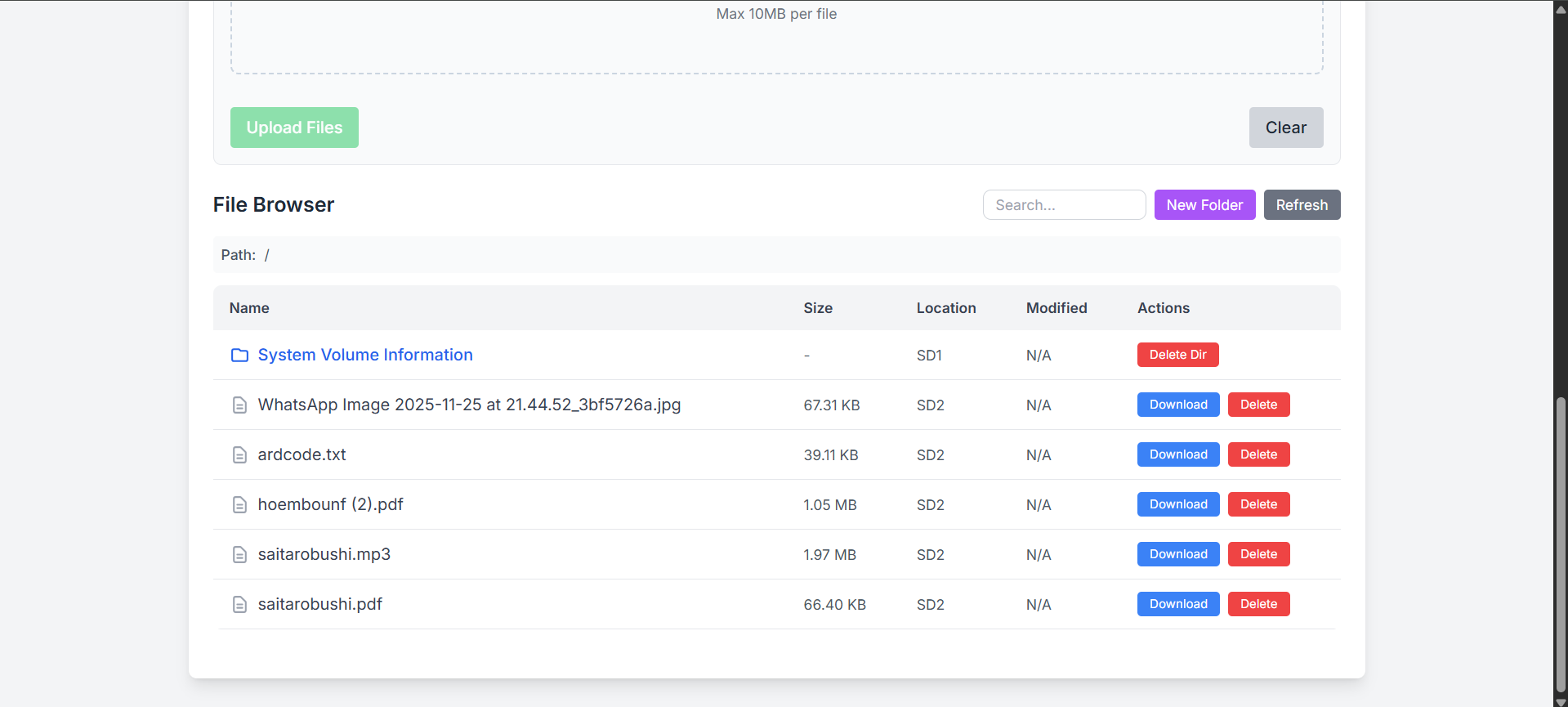Viewport: 1568px width, 707px height.
Task: Download the saitarobushi.pdf file
Action: (x=1177, y=604)
